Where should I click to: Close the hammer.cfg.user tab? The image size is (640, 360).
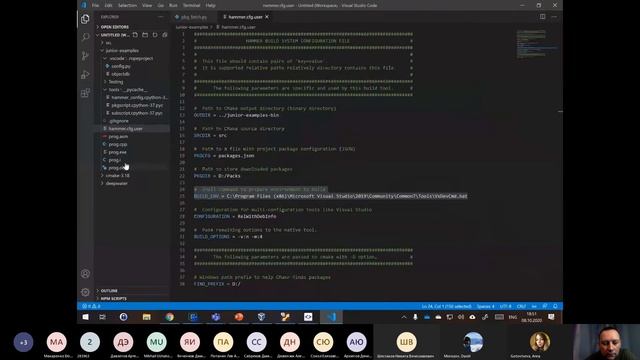[267, 17]
